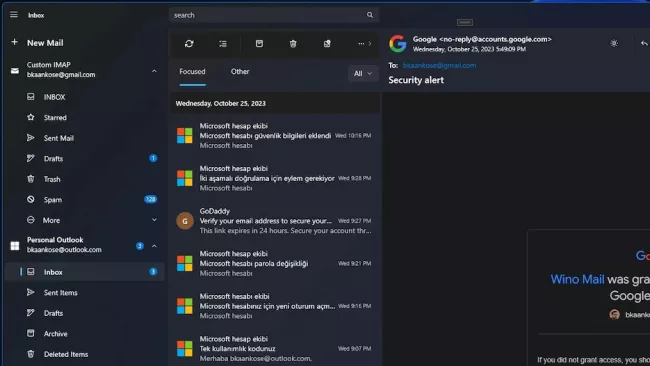Click the GoDaddy sender avatar
Image resolution: width=650 pixels, height=366 pixels.
click(185, 221)
